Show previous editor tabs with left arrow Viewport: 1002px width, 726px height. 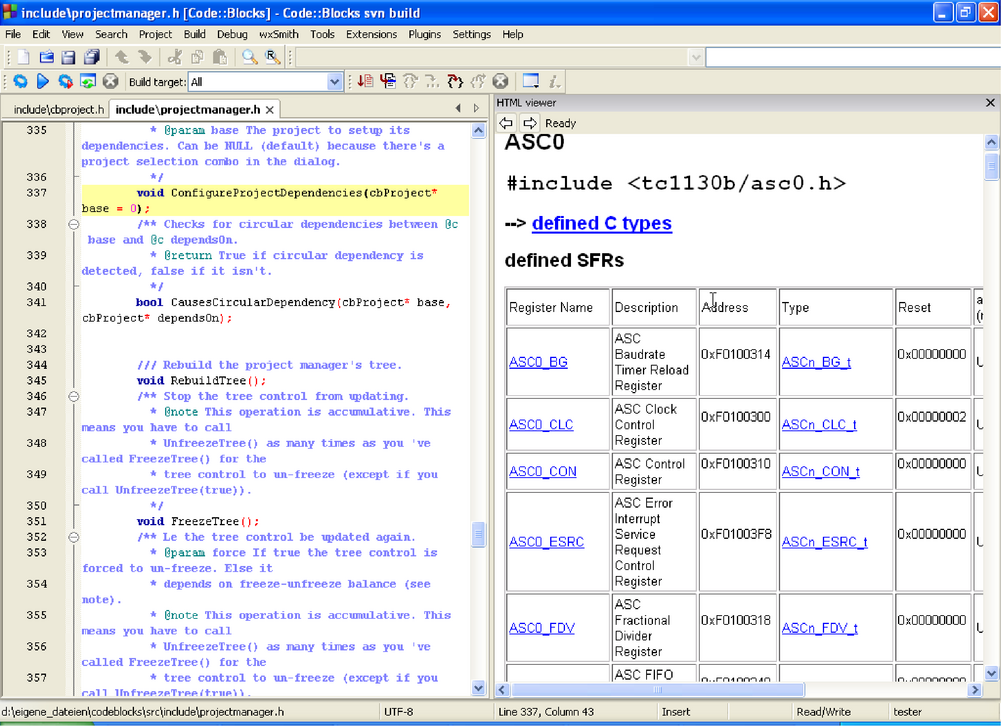point(458,109)
